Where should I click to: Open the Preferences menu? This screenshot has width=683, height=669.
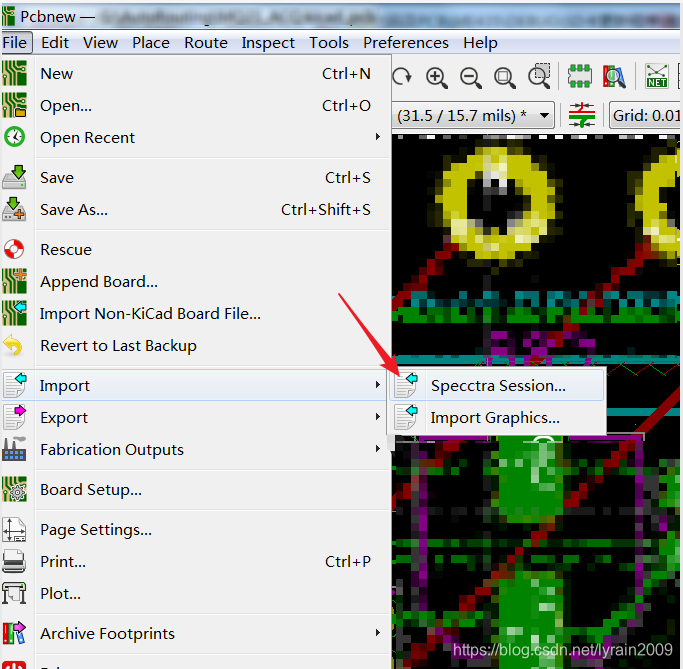point(406,43)
